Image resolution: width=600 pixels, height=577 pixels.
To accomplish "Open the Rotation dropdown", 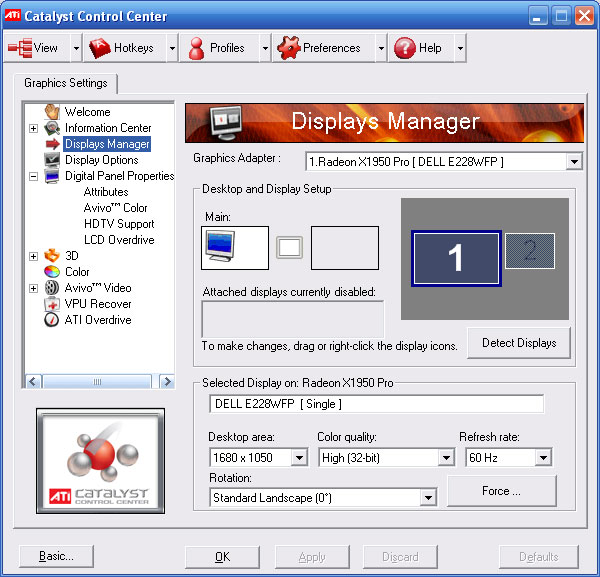I will tap(428, 498).
